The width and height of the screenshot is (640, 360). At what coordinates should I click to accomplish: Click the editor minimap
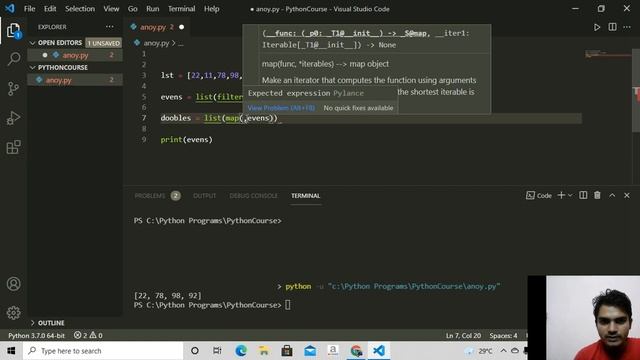(x=608, y=54)
